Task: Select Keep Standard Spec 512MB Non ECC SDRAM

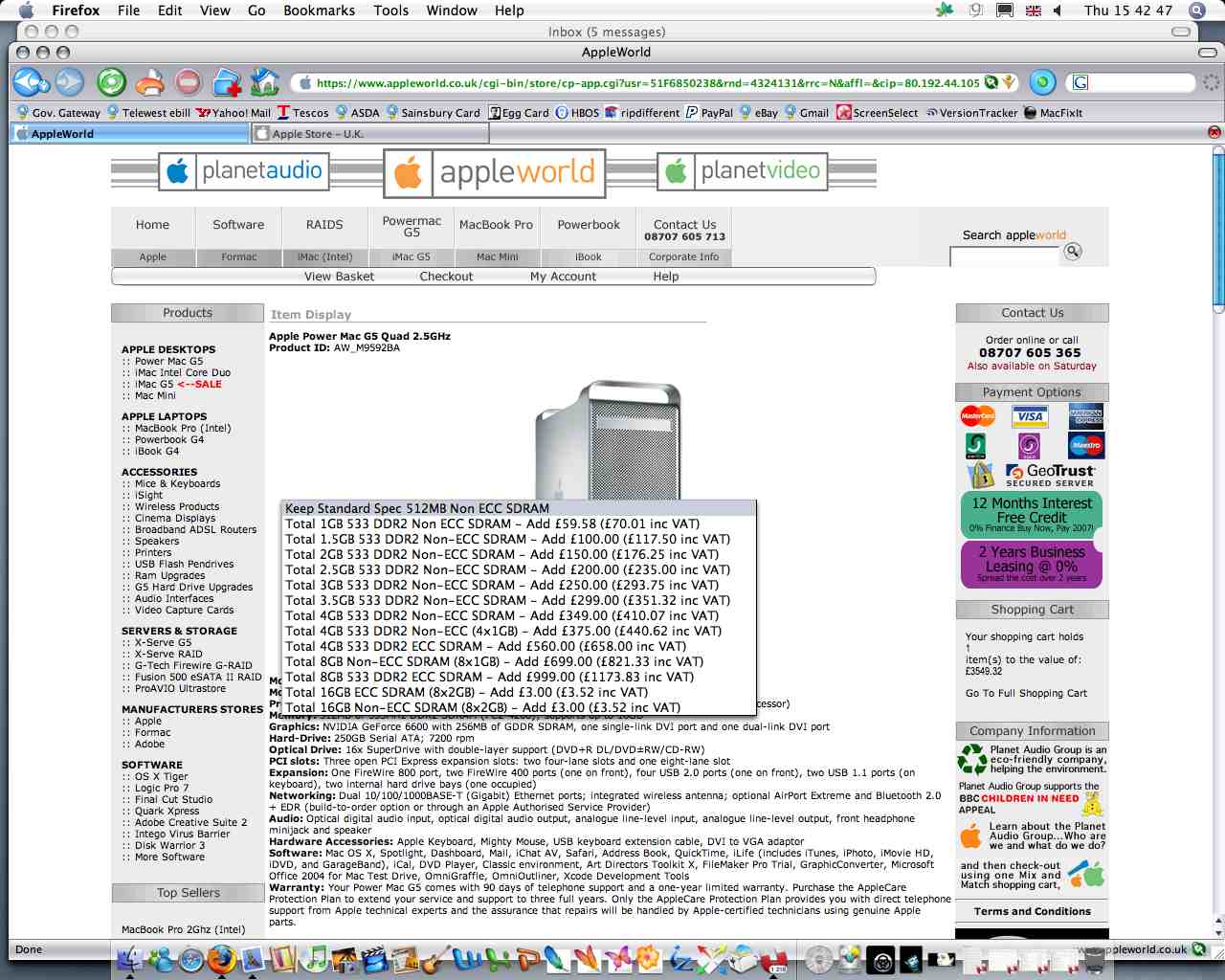Action: (520, 508)
